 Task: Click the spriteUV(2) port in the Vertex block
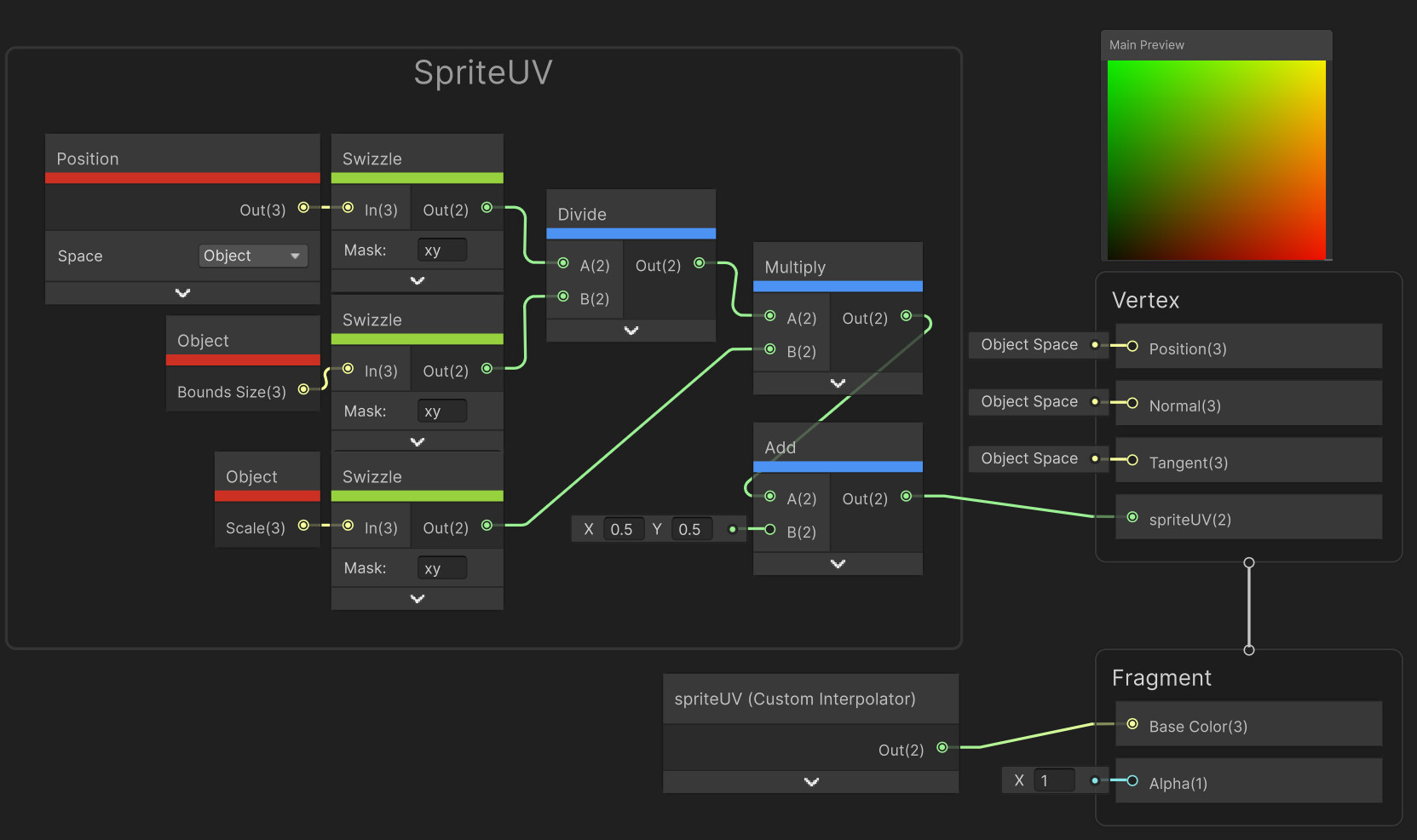pyautogui.click(x=1132, y=516)
